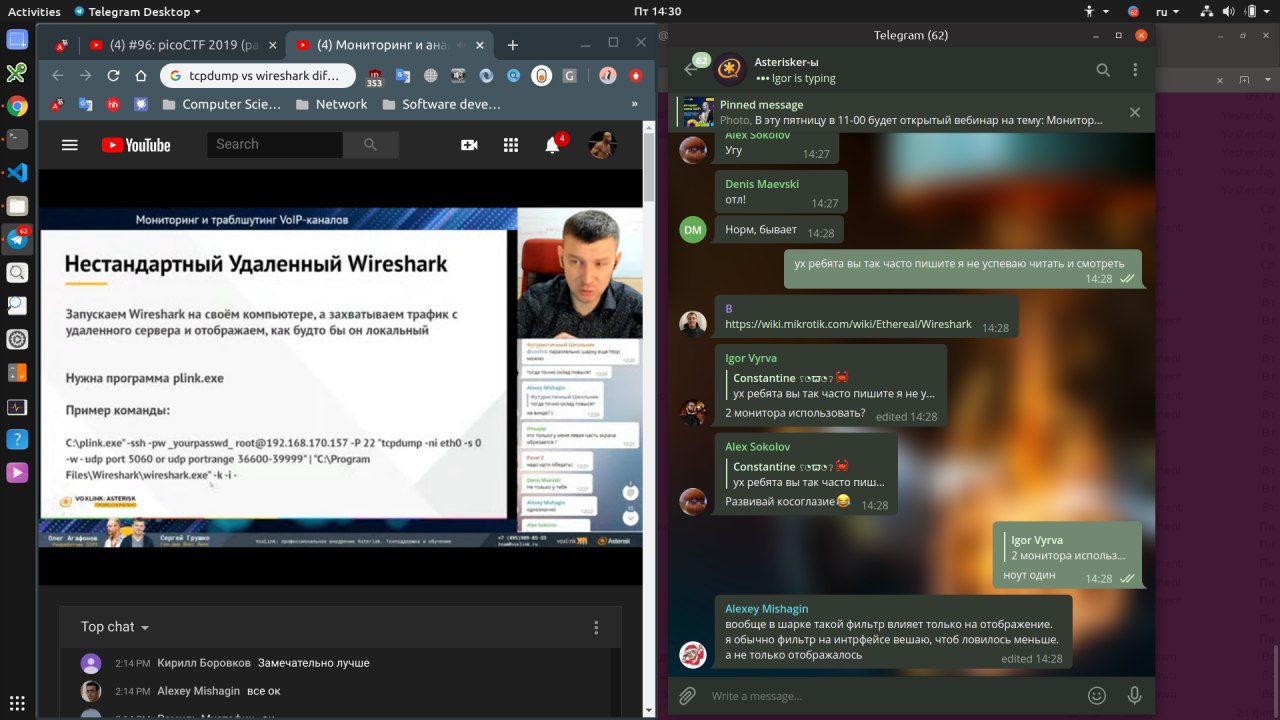Show Applications grid in the dock
This screenshot has width=1280, height=720.
pos(17,703)
